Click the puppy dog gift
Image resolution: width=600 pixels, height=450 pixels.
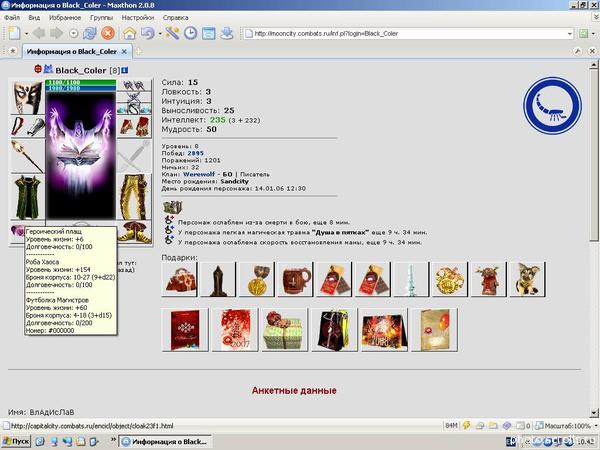pos(528,279)
